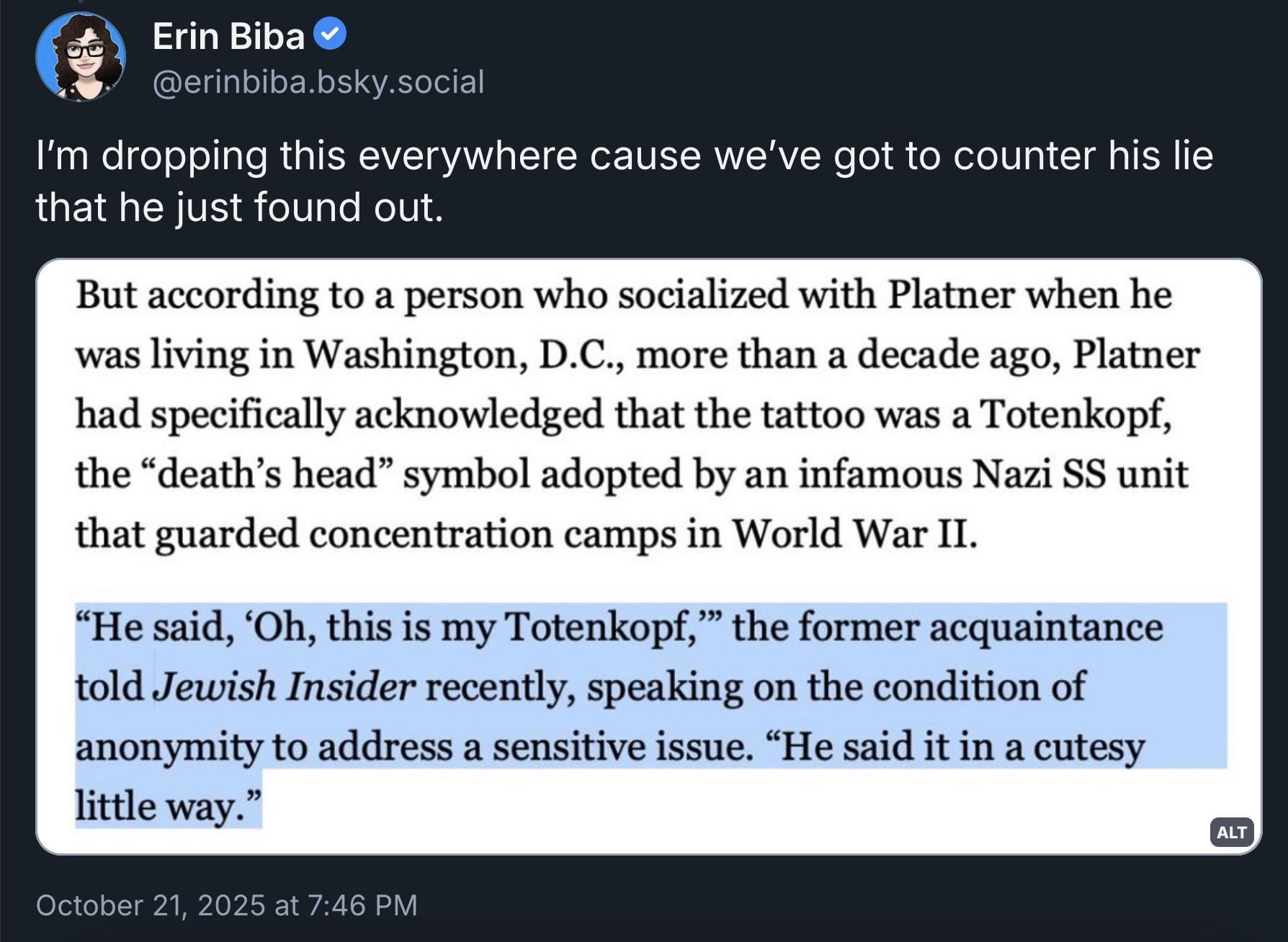1288x942 pixels.
Task: Click the blue verified checkmark badge
Action: [x=331, y=35]
